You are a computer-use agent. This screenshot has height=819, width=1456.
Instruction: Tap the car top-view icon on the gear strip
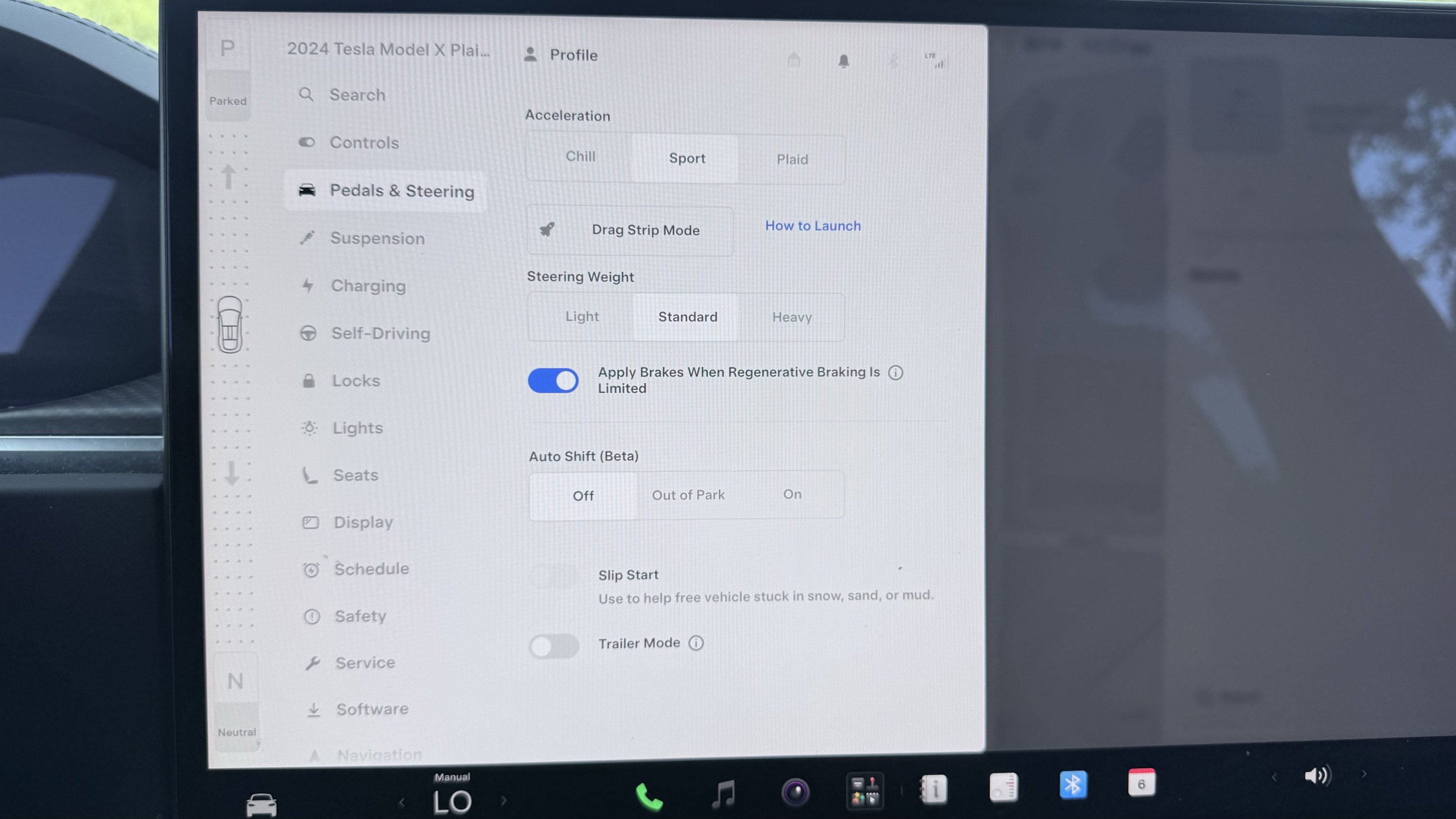[230, 324]
